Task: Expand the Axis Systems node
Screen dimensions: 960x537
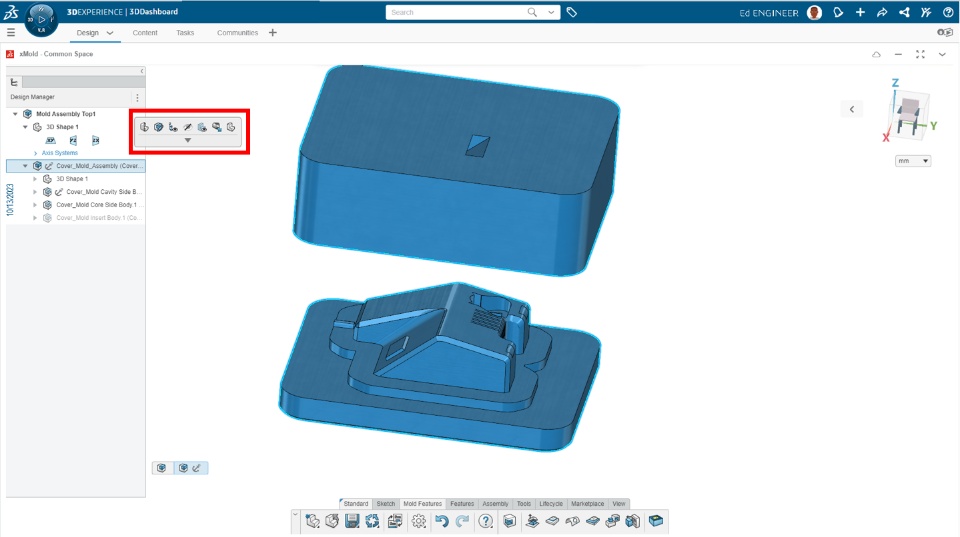Action: (x=36, y=153)
